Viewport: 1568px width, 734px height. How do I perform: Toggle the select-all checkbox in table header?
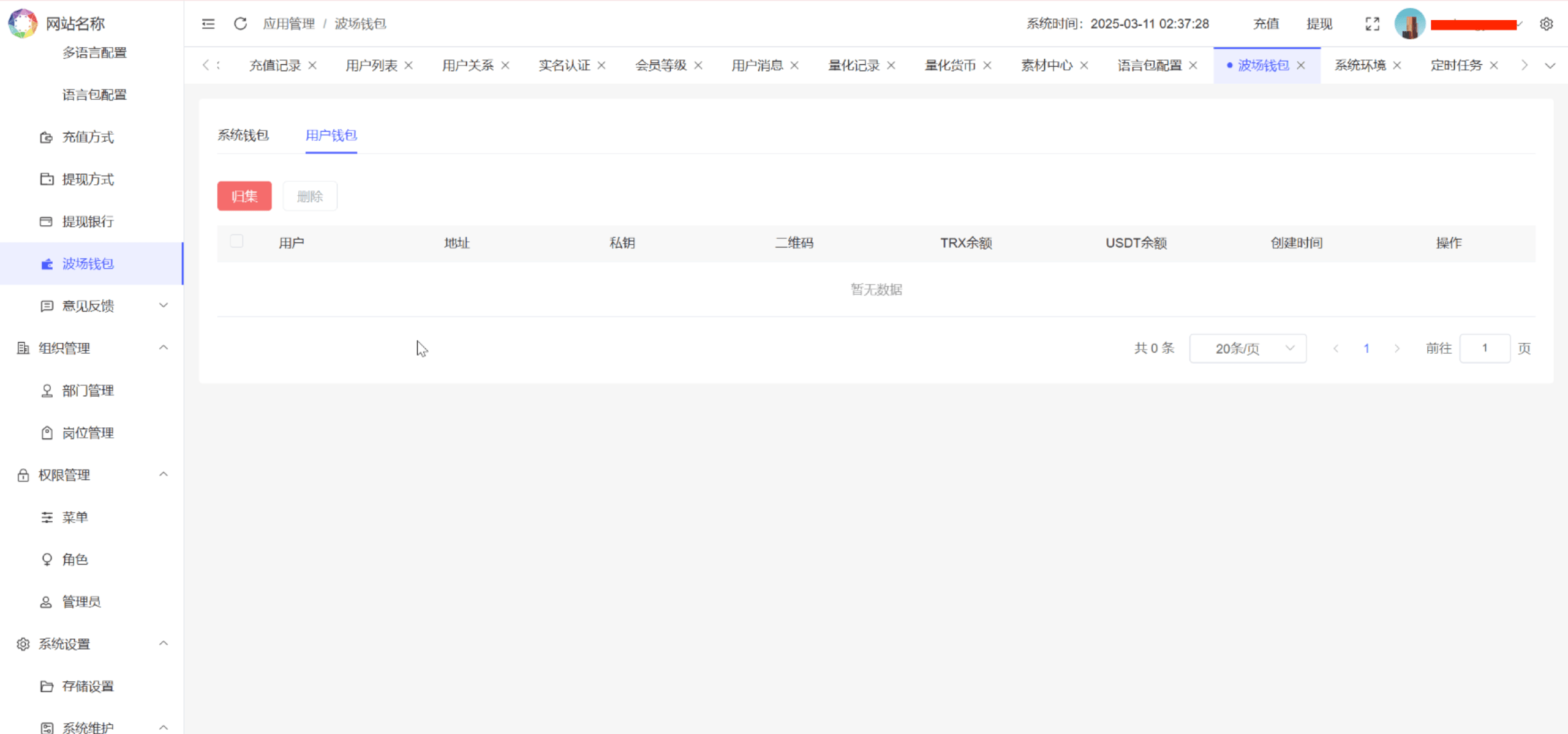click(237, 241)
